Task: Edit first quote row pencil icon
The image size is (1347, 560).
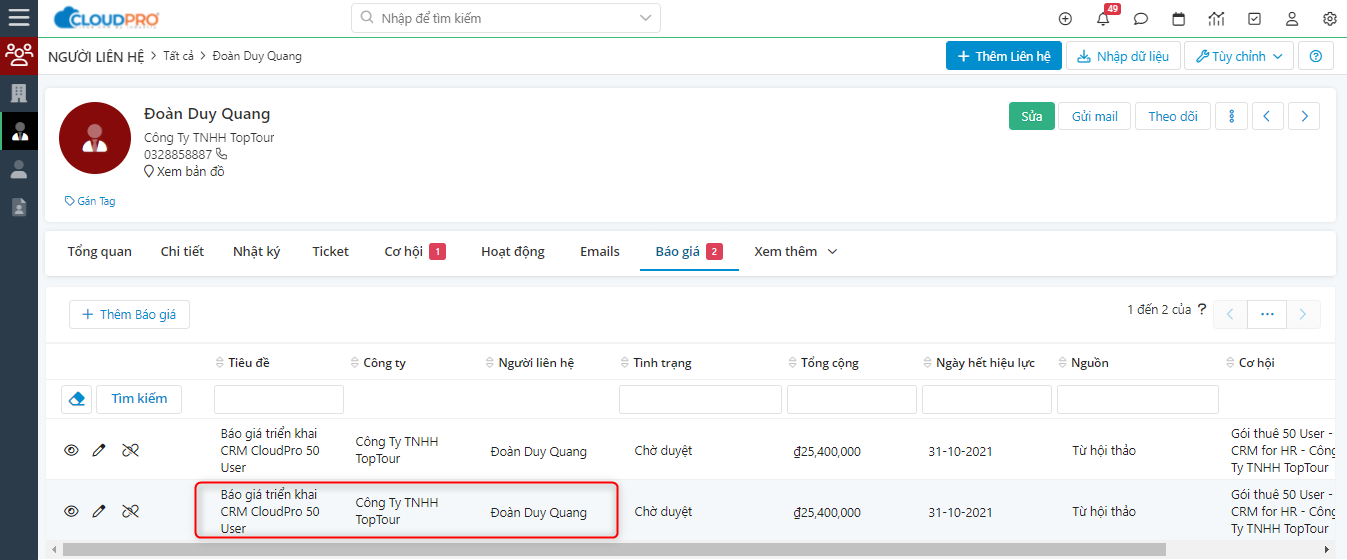Action: pyautogui.click(x=98, y=451)
